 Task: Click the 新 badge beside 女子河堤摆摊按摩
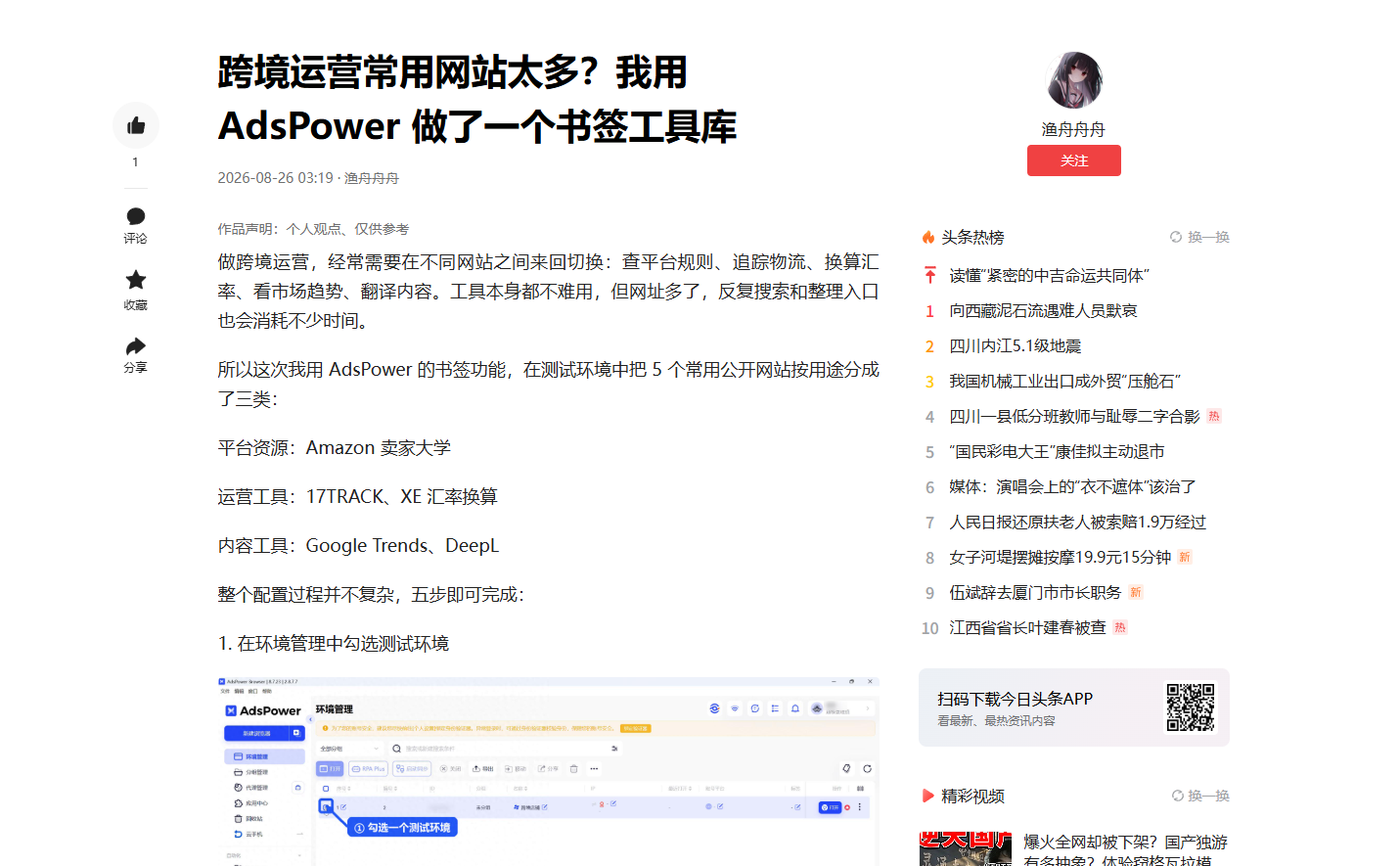1185,557
